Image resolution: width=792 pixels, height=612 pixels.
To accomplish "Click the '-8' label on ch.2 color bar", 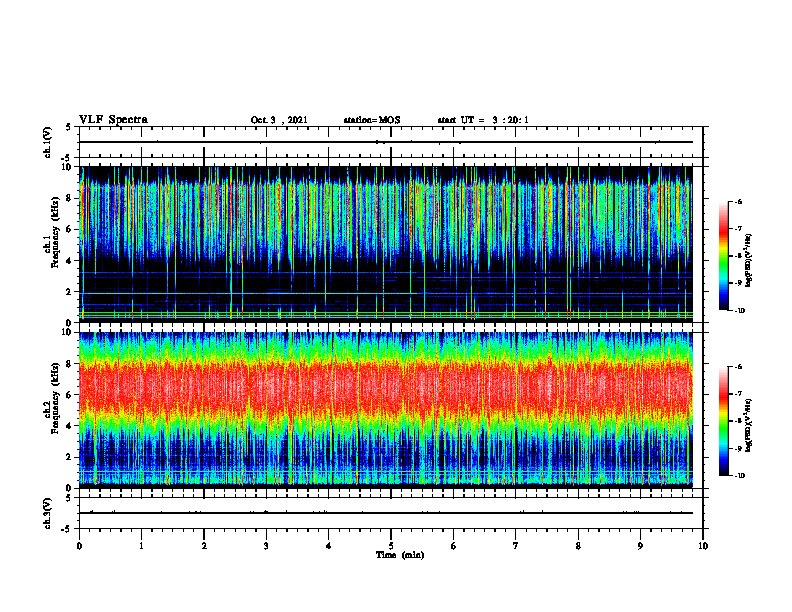I will pos(738,421).
